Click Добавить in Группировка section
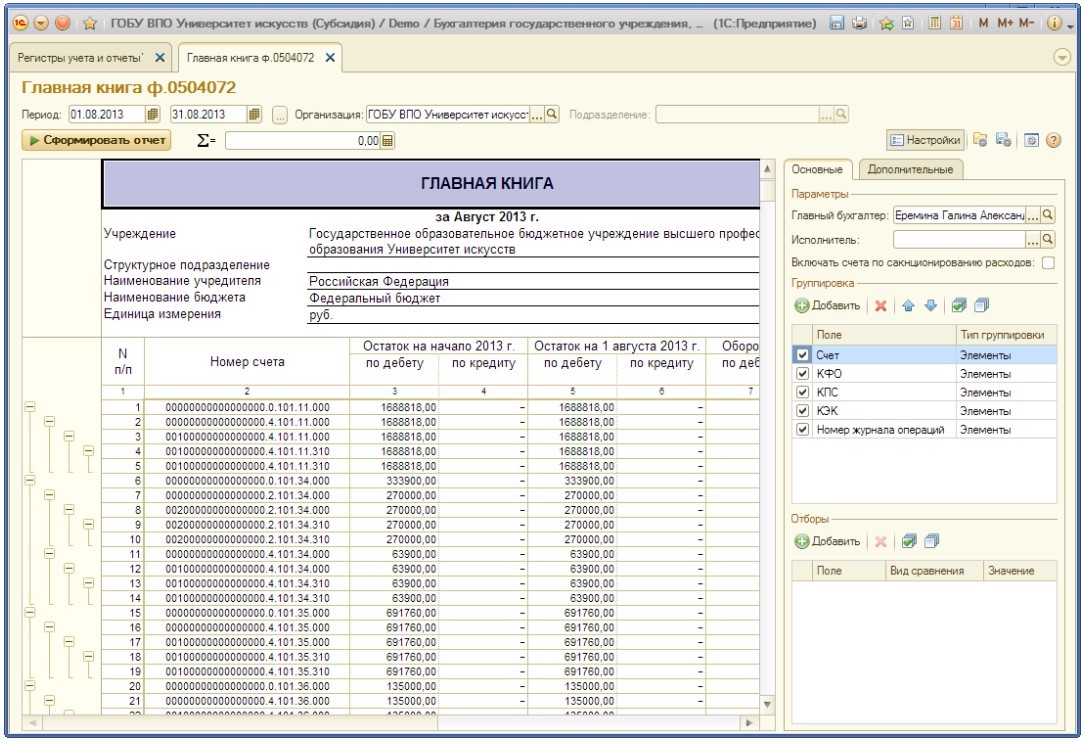The width and height of the screenshot is (1085, 740). click(x=828, y=305)
